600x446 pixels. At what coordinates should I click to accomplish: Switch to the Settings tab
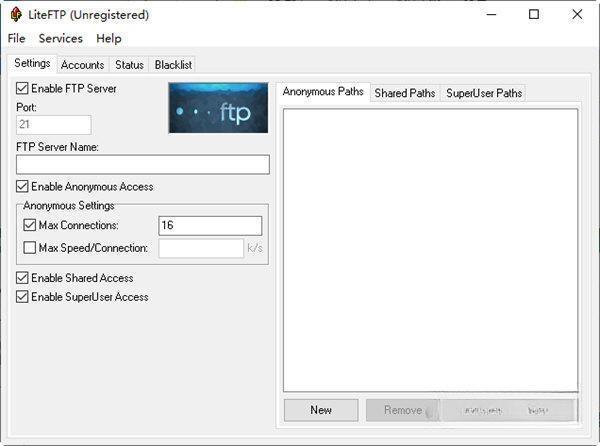[32, 63]
